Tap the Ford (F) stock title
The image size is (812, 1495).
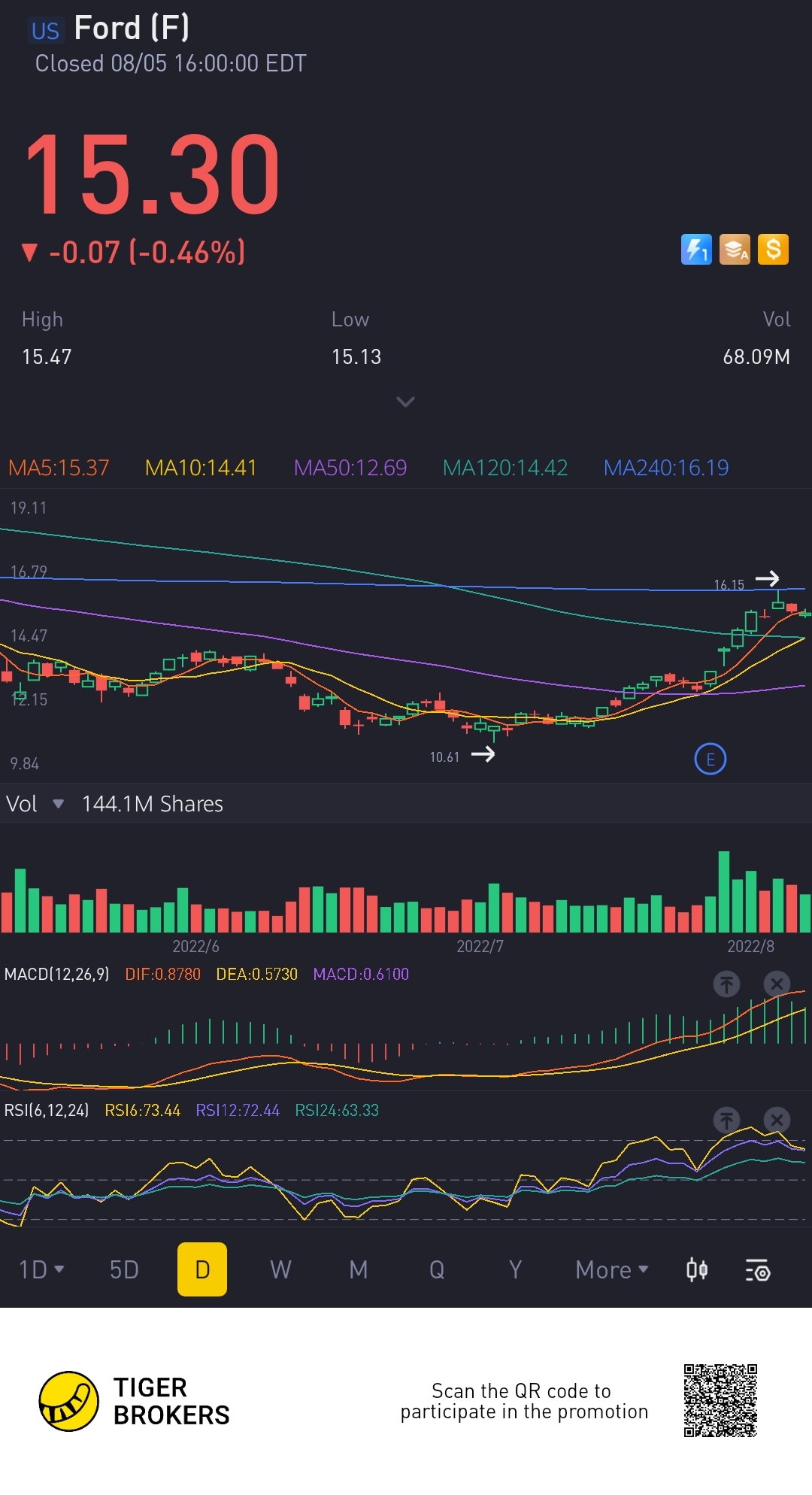[x=132, y=29]
